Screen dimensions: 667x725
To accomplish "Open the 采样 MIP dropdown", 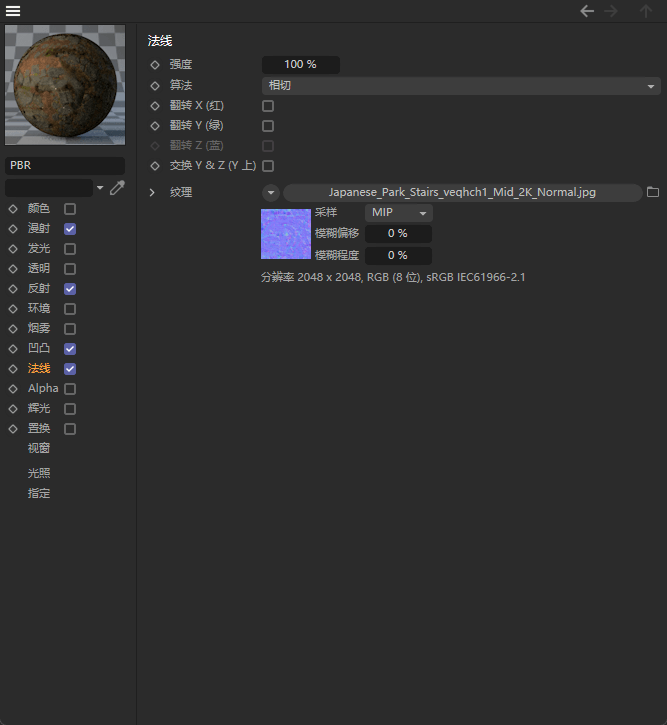I will (x=398, y=213).
